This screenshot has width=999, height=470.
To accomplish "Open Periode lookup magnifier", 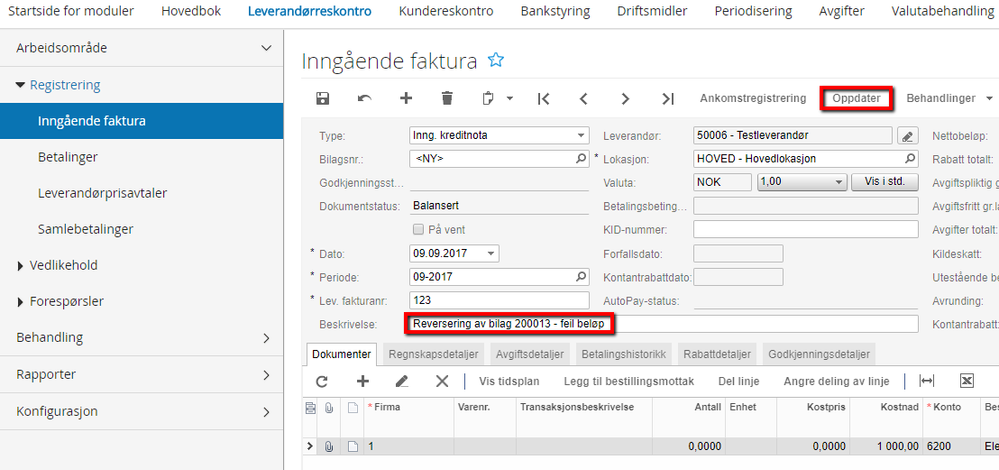I will pyautogui.click(x=581, y=277).
